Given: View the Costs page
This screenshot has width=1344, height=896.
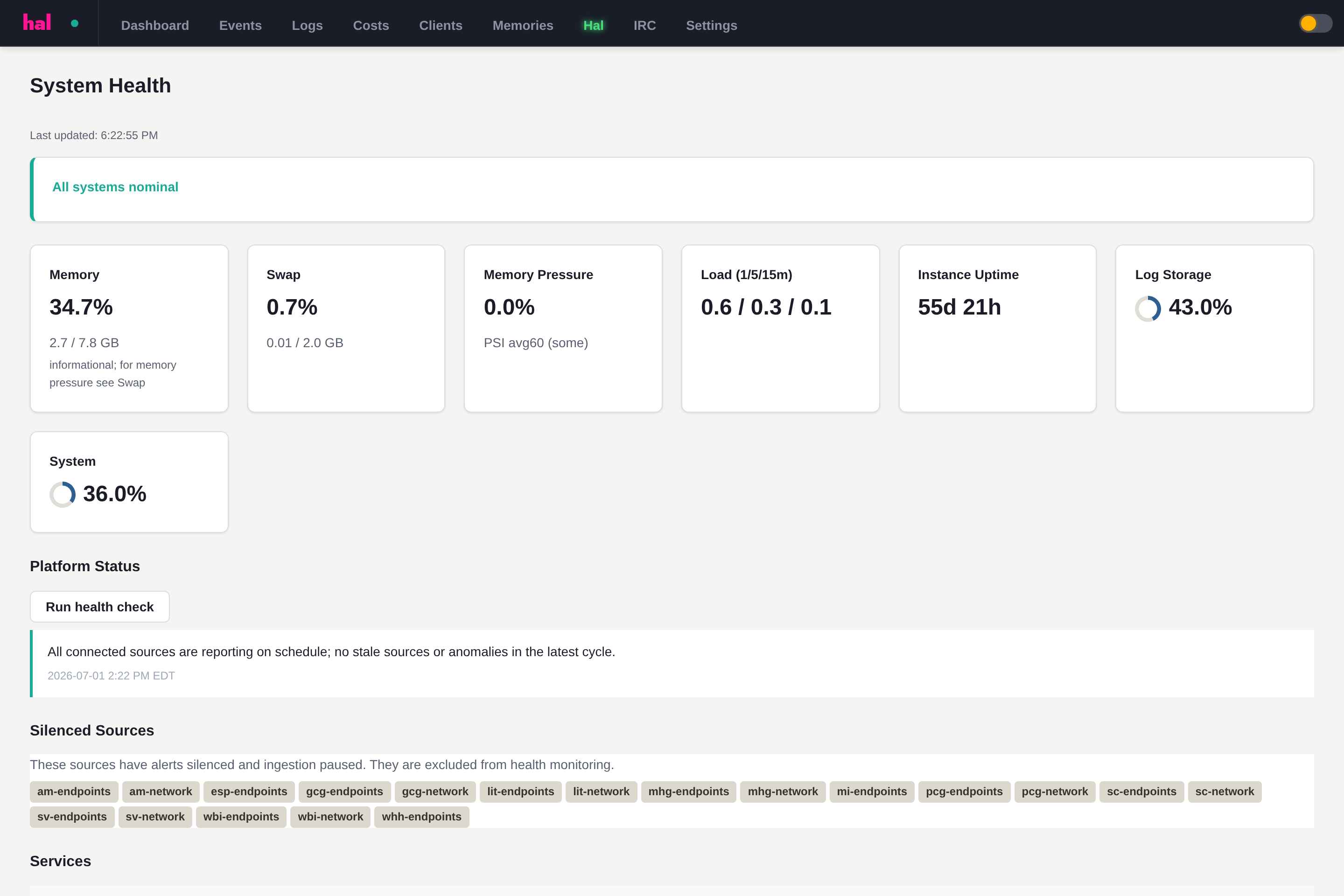Looking at the screenshot, I should click(x=371, y=25).
